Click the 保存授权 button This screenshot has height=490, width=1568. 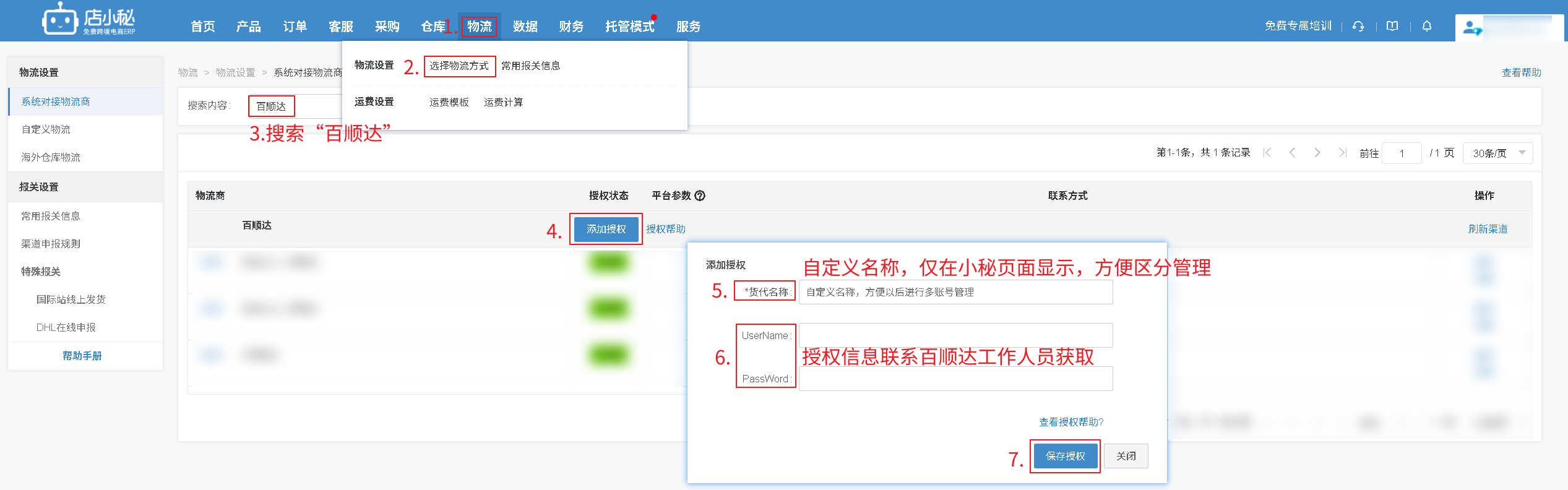pos(1065,456)
